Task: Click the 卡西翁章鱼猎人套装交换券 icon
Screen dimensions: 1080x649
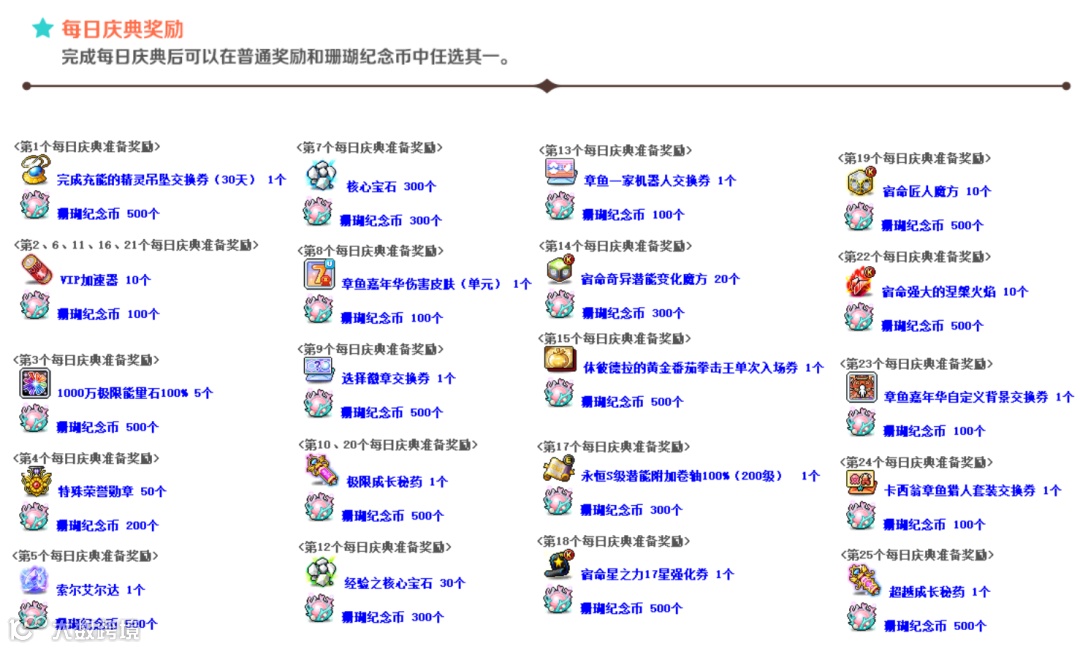Action: 861,482
